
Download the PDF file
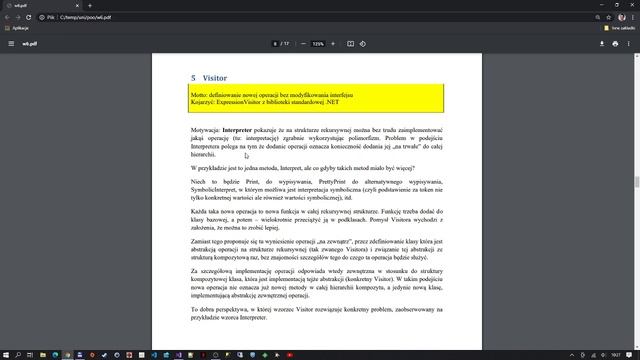coord(602,44)
